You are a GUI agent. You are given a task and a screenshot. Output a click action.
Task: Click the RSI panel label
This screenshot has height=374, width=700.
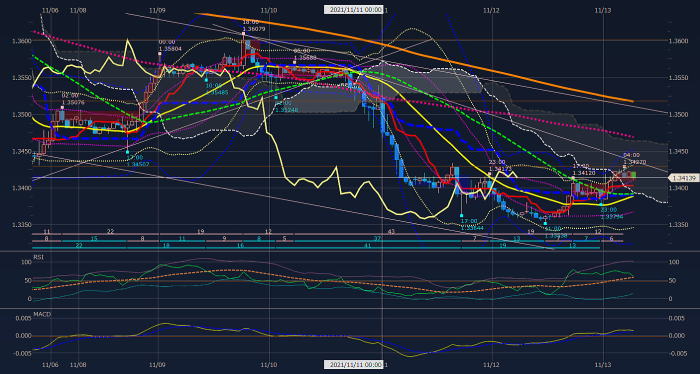tap(39, 257)
